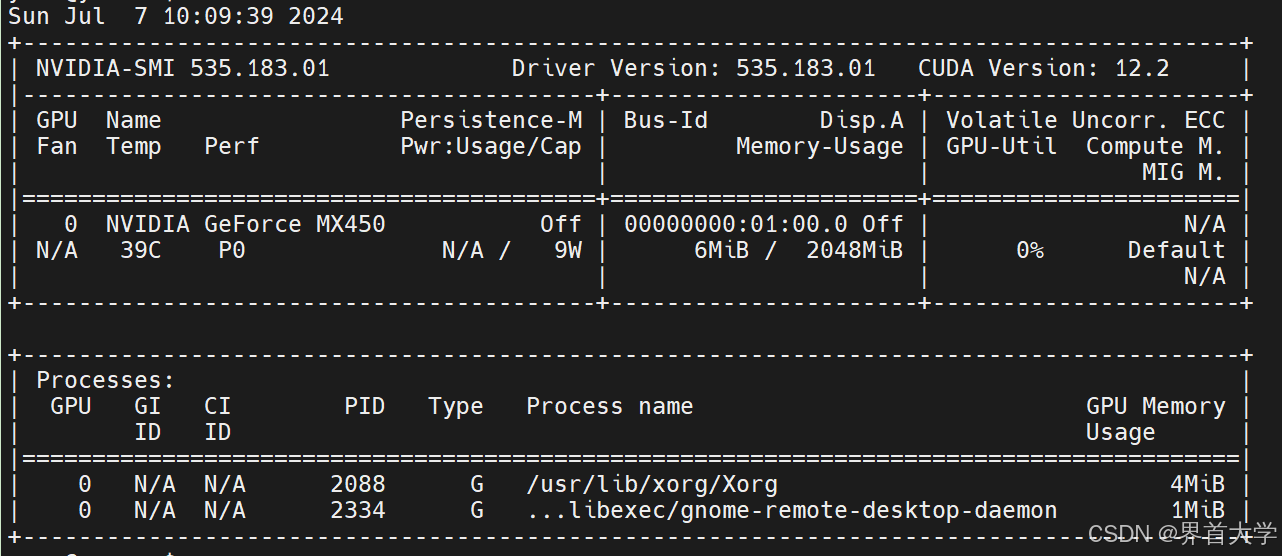This screenshot has height=556, width=1282.
Task: Click the GPU Memory column header
Action: point(1155,407)
